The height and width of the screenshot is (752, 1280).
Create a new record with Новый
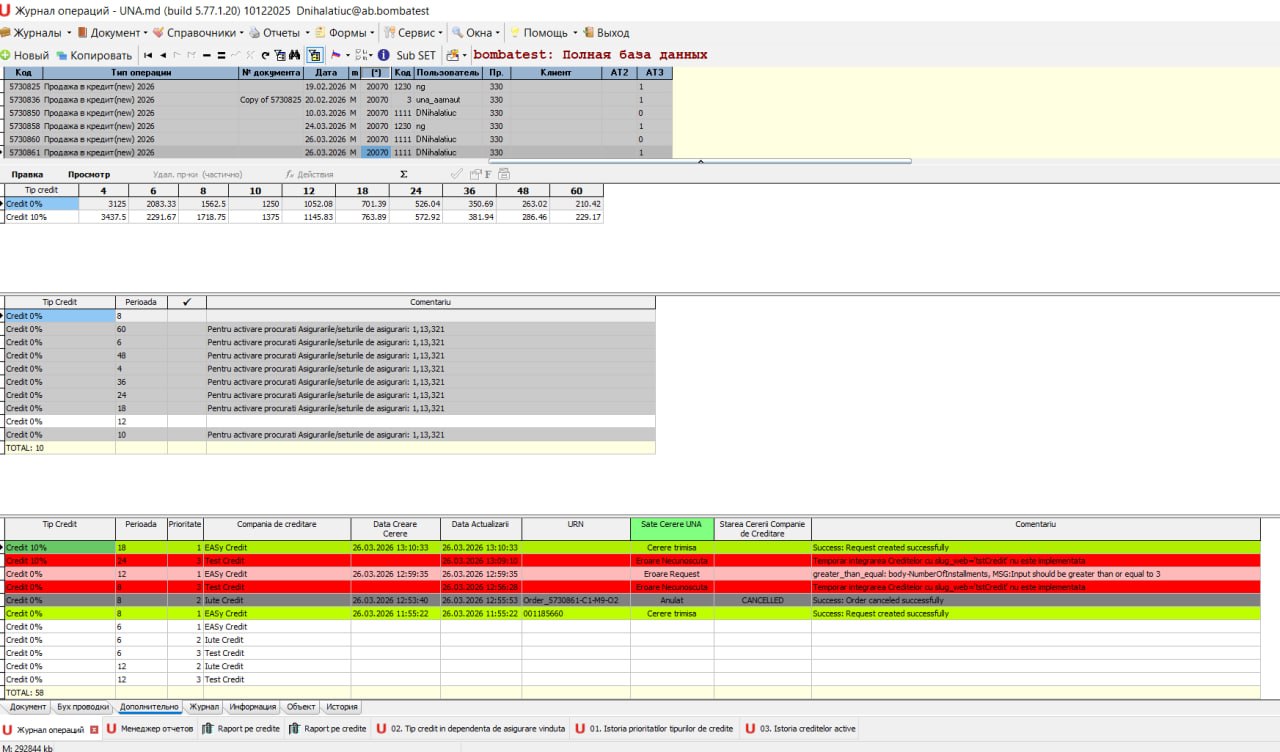point(25,55)
